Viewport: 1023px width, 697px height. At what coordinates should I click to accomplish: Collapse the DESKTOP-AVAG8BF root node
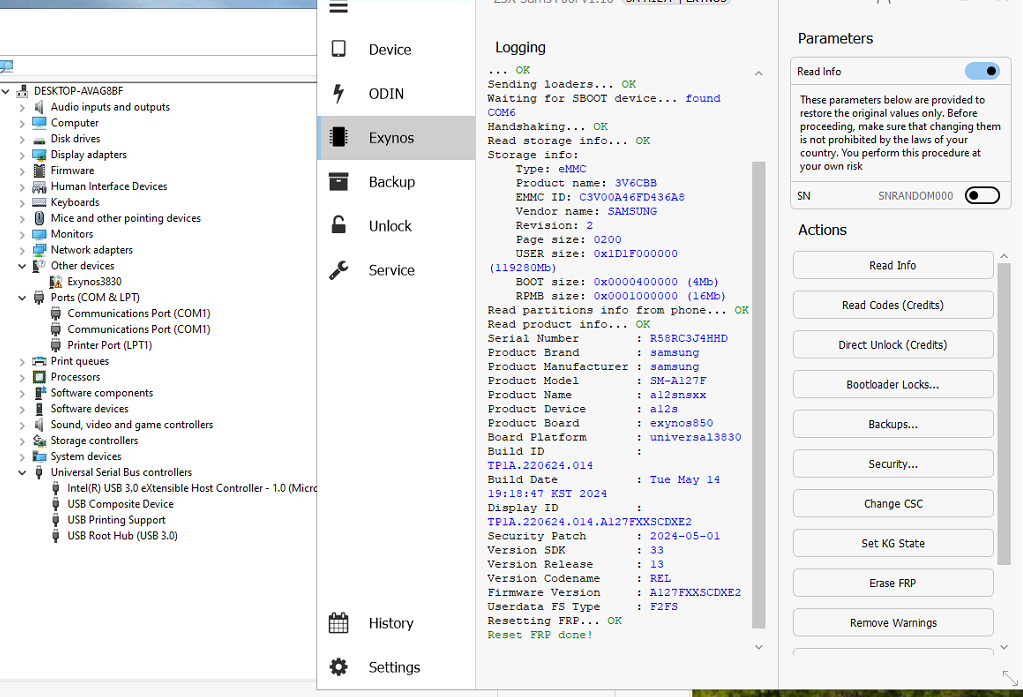pyautogui.click(x=6, y=91)
